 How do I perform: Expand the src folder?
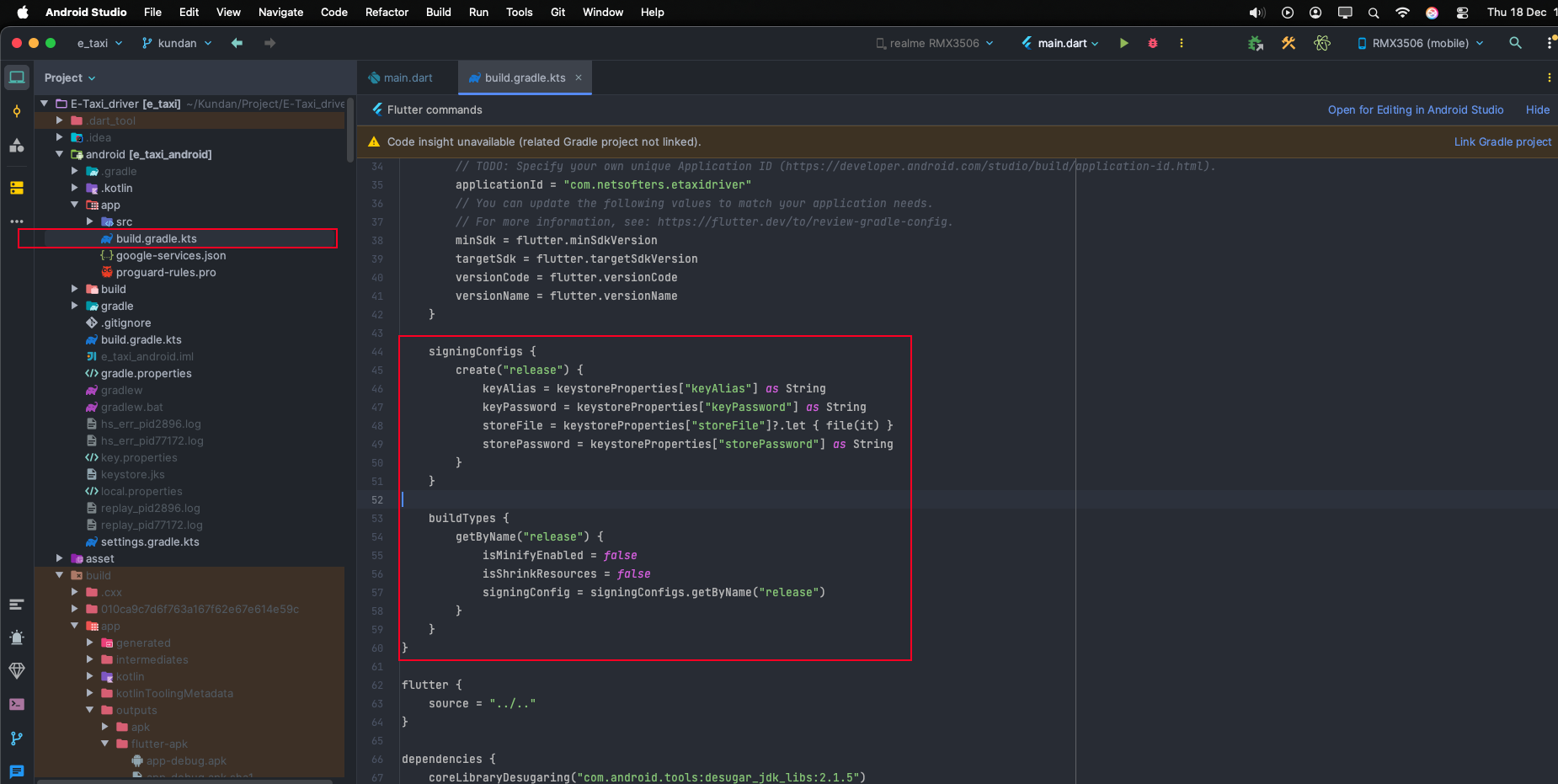tap(90, 221)
